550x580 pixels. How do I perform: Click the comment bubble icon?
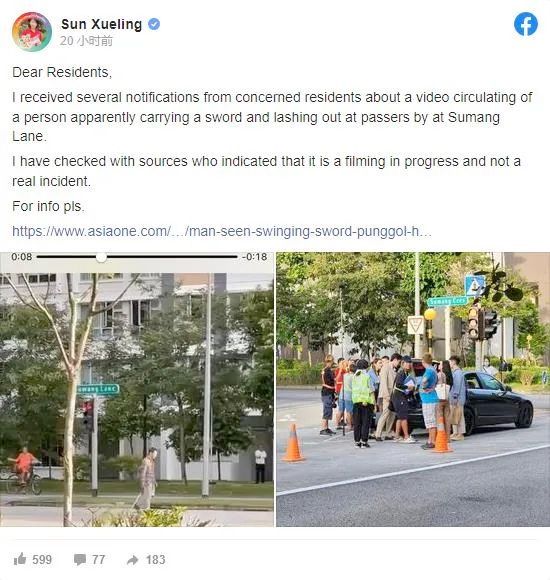[80, 560]
